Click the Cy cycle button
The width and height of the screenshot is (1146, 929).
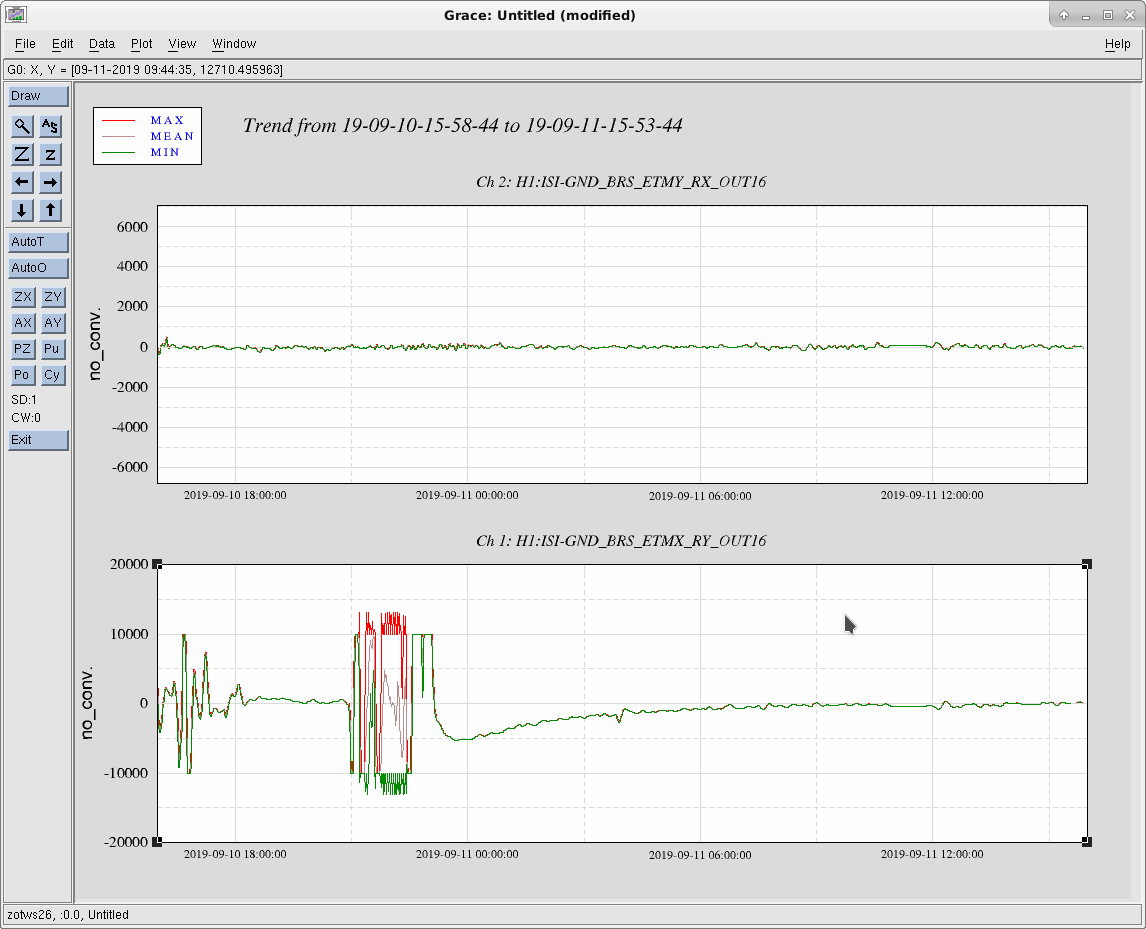(x=52, y=375)
